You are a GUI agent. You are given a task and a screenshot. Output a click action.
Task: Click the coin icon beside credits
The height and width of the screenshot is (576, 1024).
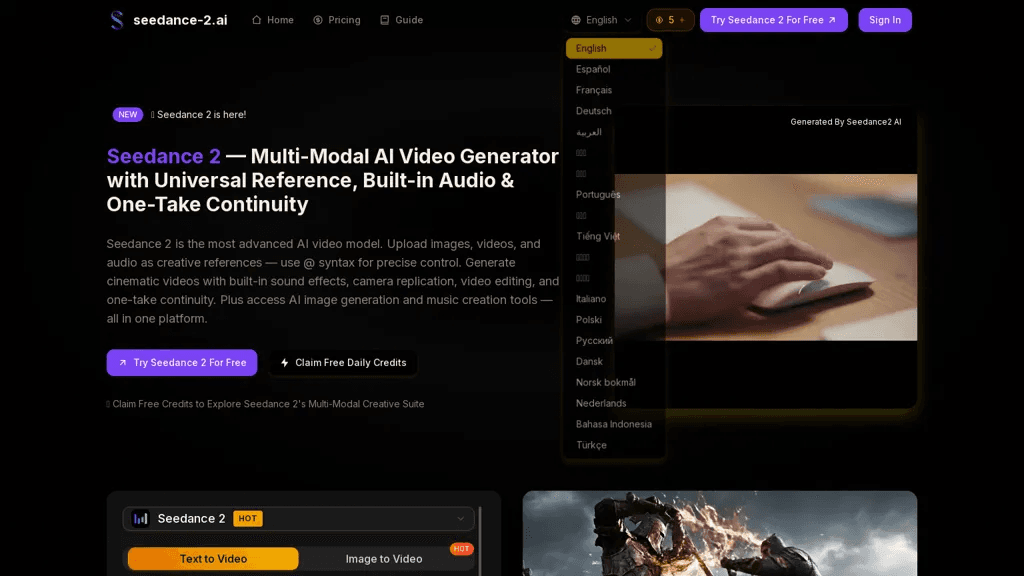pyautogui.click(x=659, y=20)
